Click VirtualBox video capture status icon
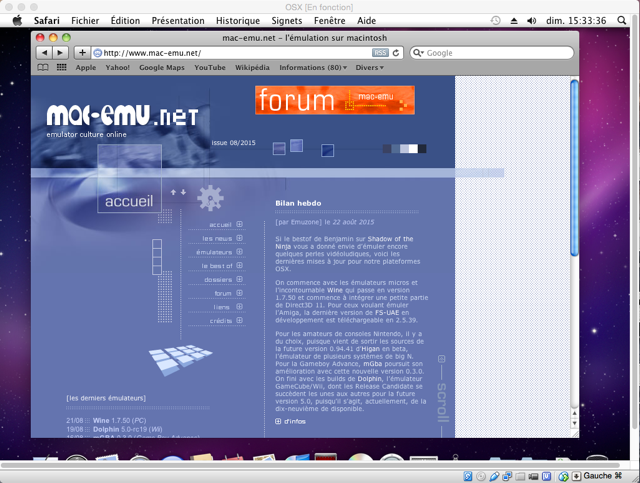640x483 pixels. click(x=533, y=476)
